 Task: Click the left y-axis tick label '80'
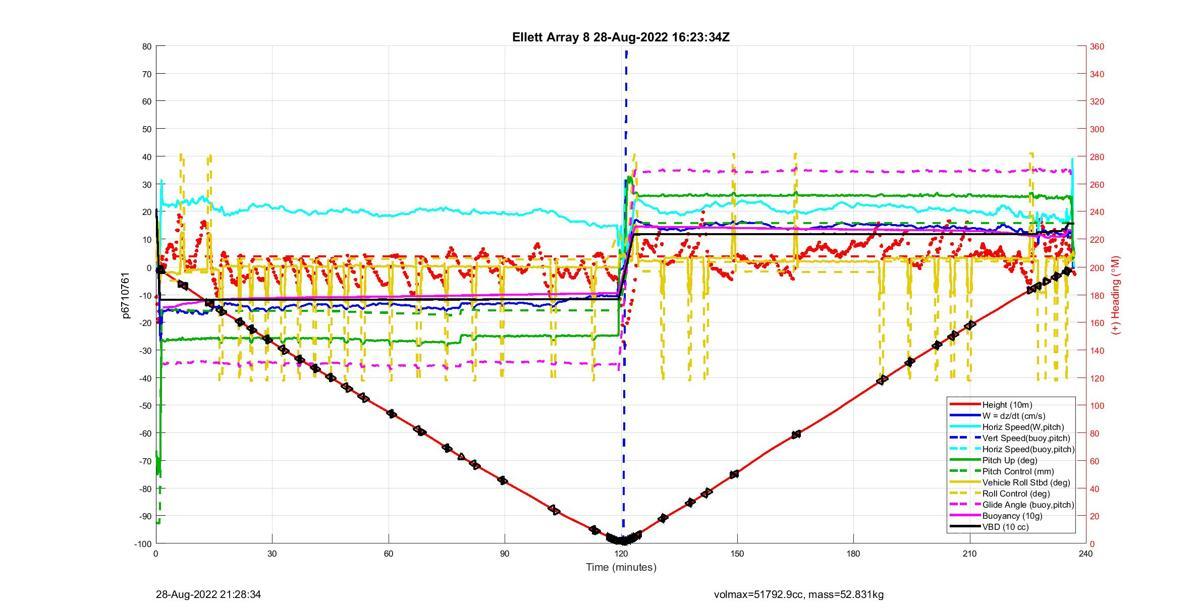click(x=147, y=47)
